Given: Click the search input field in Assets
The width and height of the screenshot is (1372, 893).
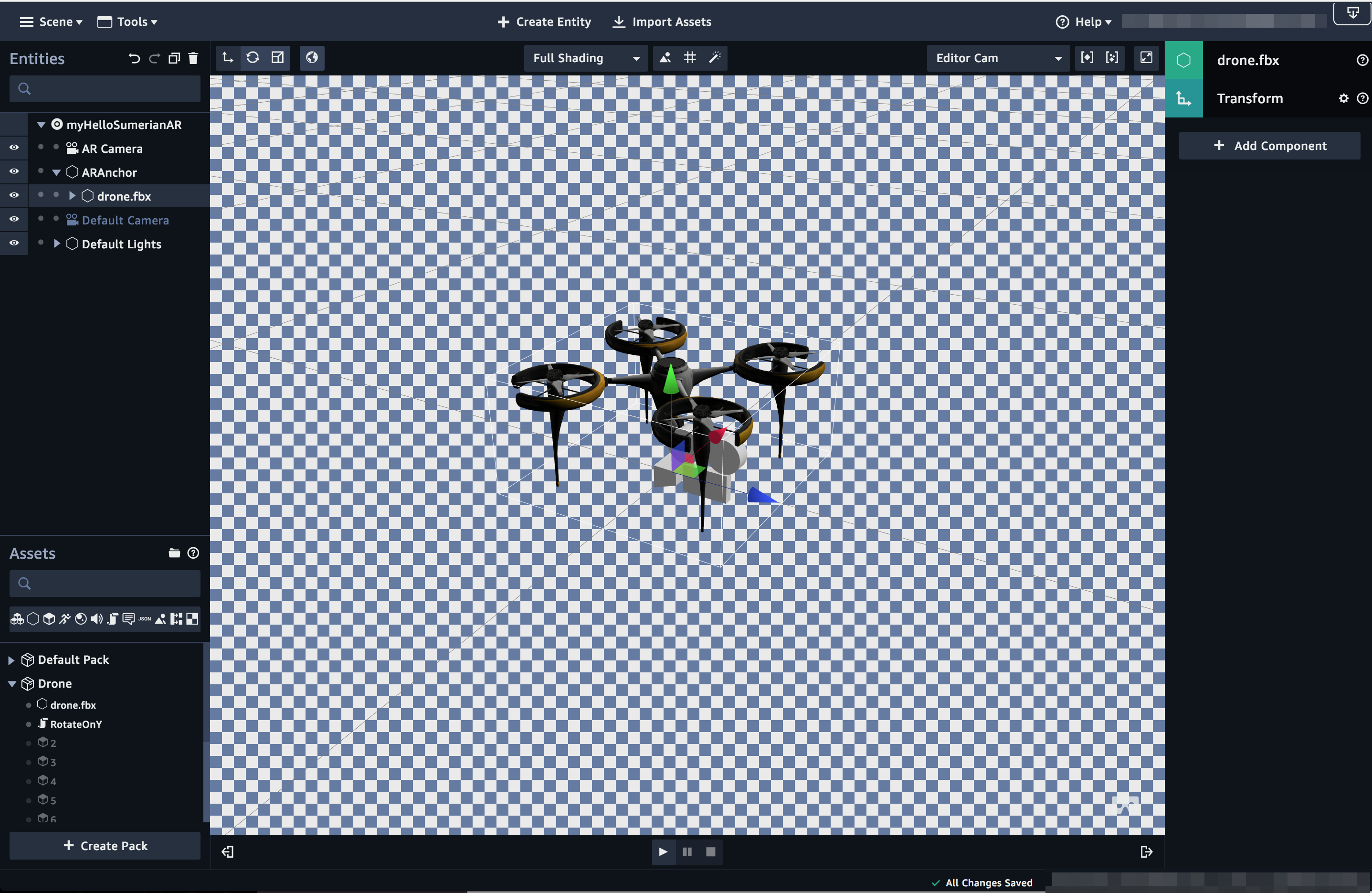Looking at the screenshot, I should pos(105,583).
